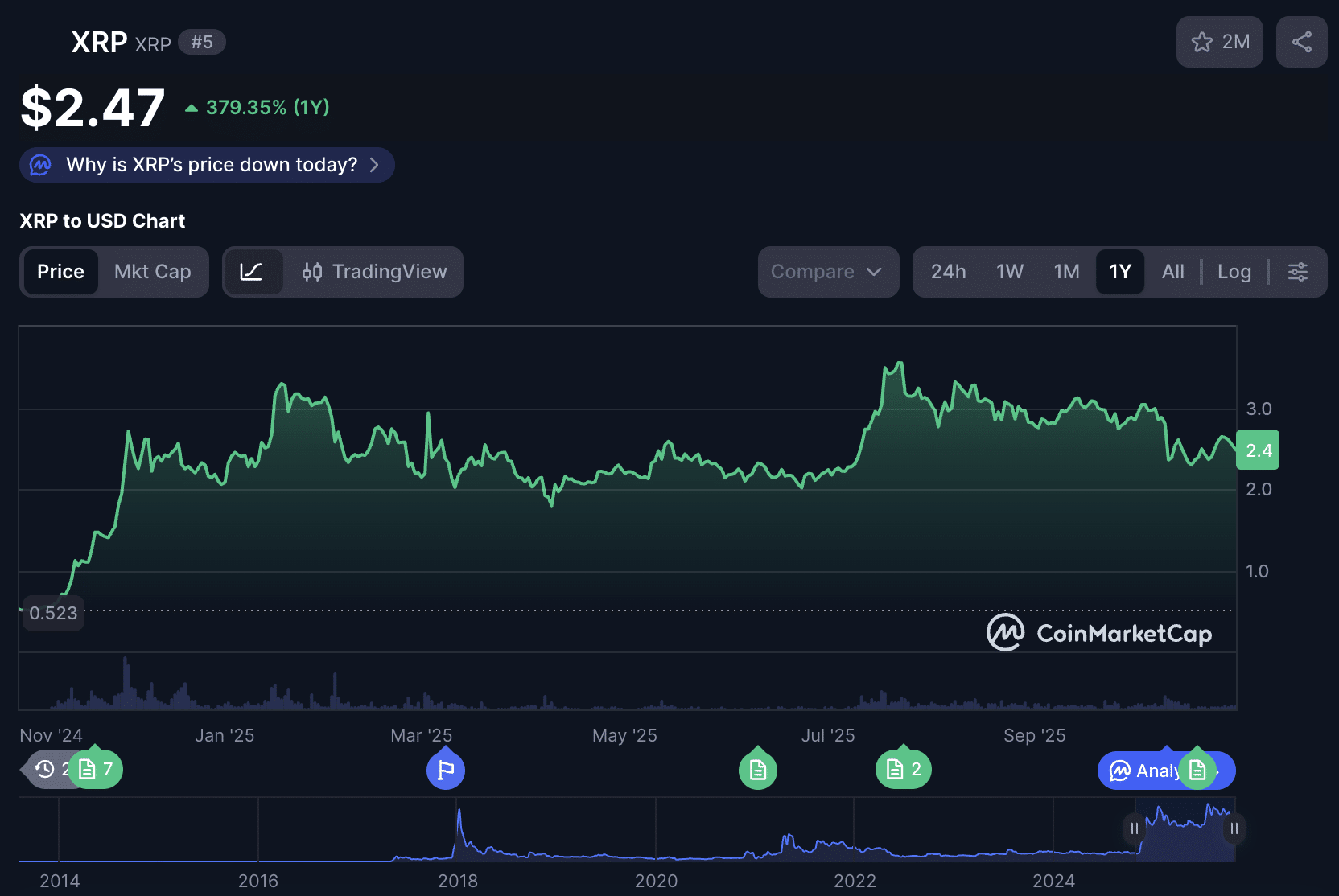Click the blue flag event marker near Mar '25
The height and width of the screenshot is (896, 1339).
point(446,769)
